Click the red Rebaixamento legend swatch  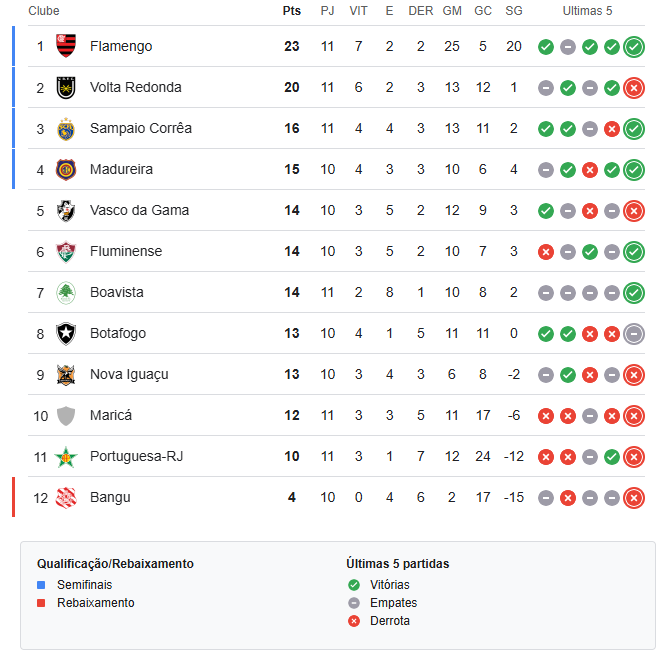pyautogui.click(x=41, y=603)
